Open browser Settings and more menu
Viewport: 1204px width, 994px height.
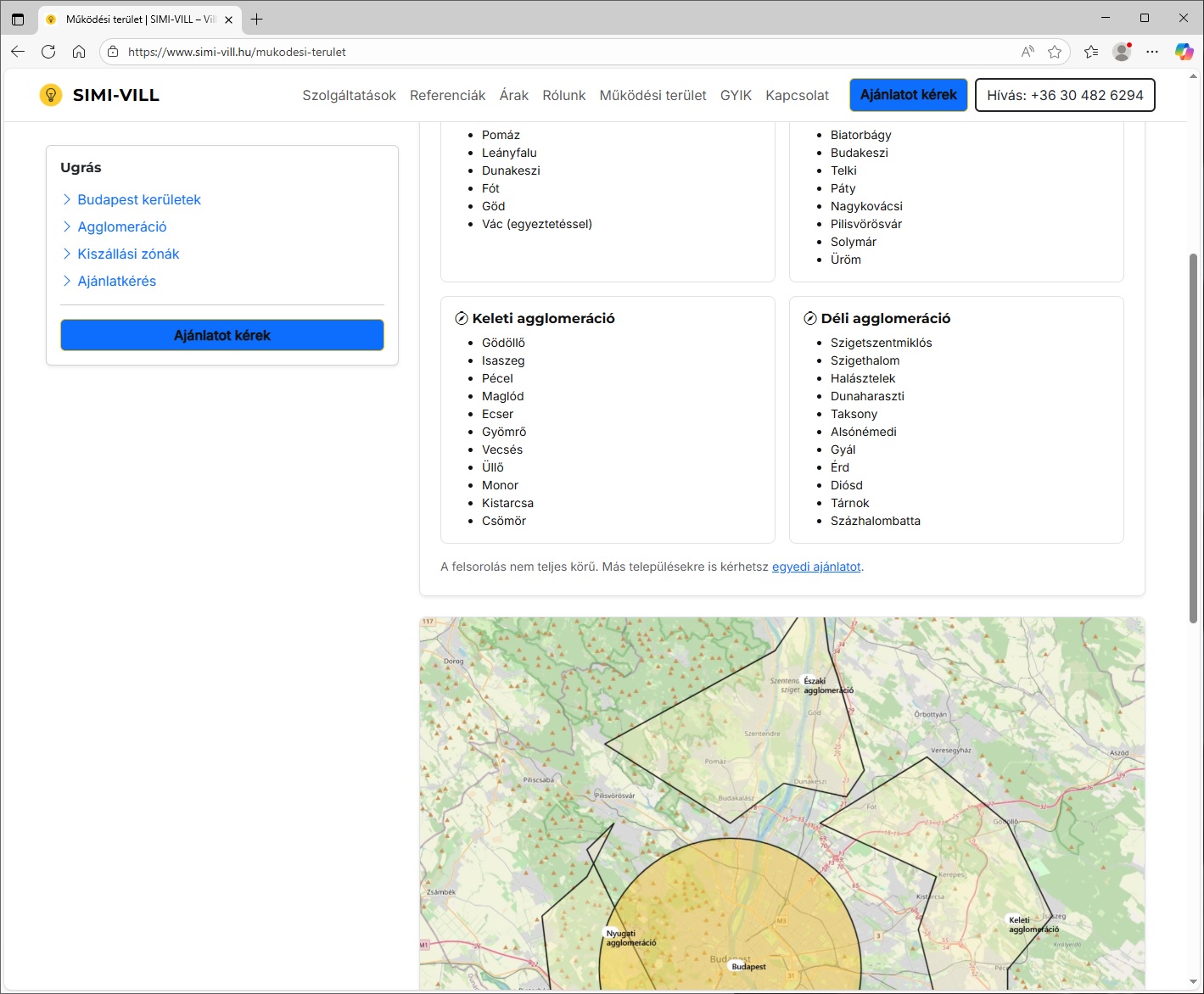tap(1151, 52)
